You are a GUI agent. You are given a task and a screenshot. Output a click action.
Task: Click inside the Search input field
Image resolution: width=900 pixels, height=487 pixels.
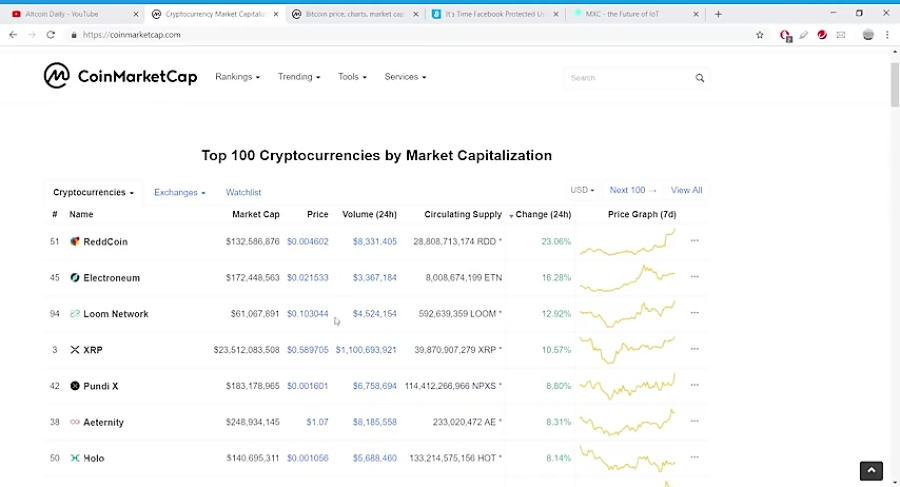click(x=629, y=78)
